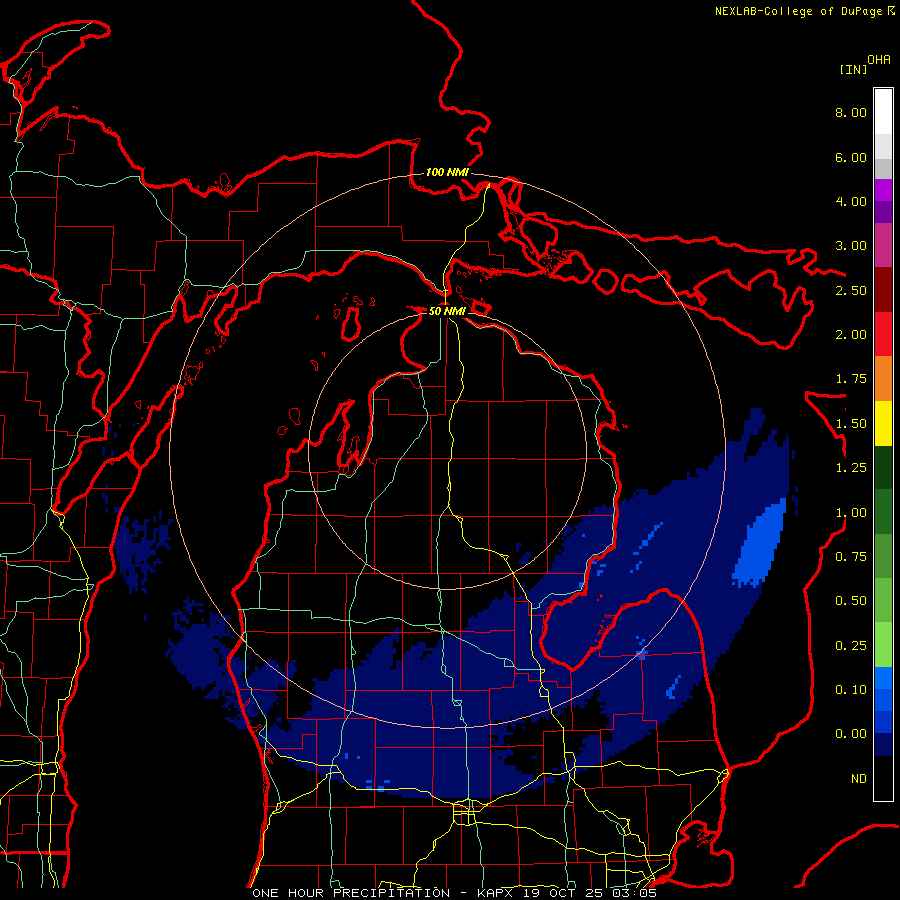Select the 1.75 legend value

851,379
